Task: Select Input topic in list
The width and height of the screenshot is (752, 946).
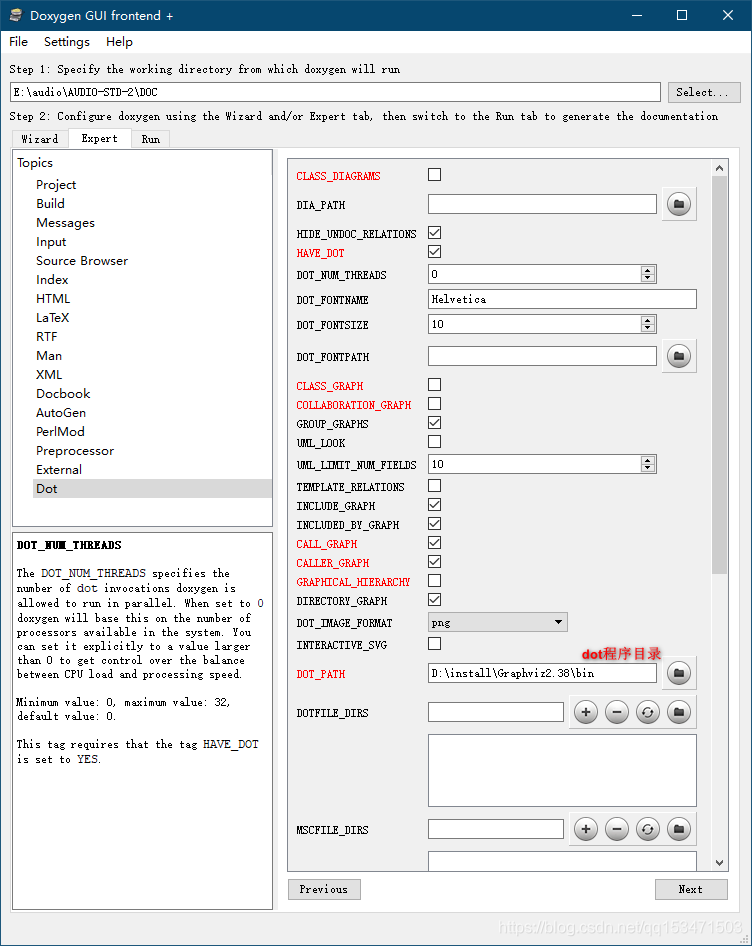Action: click(51, 241)
